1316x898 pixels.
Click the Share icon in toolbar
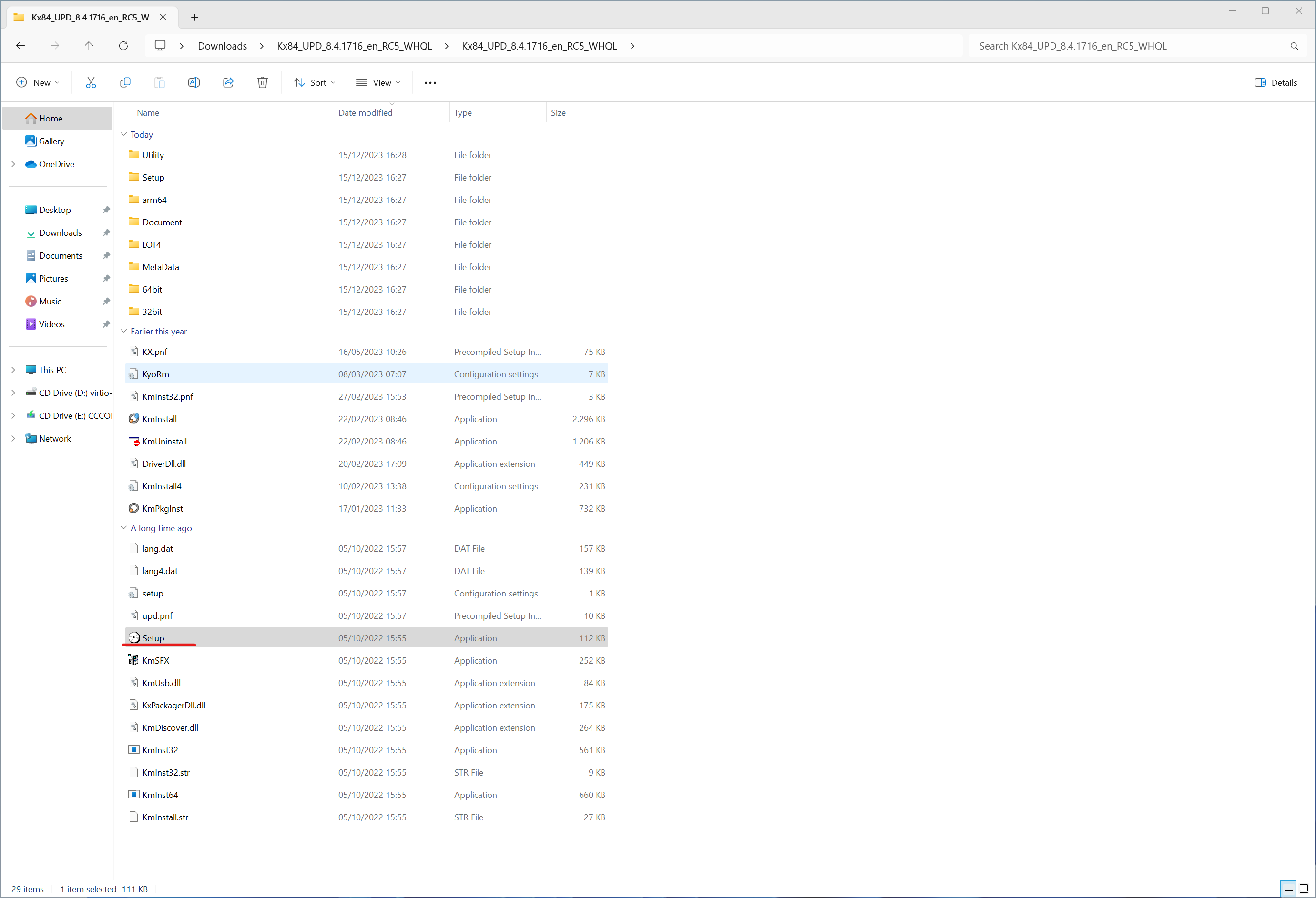click(228, 82)
